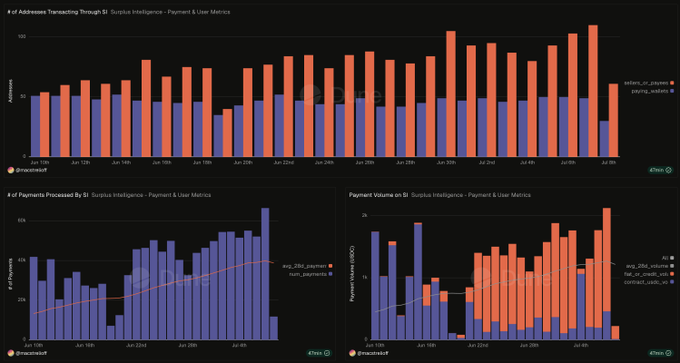
Task: Toggle the paying_wallets series in legend
Action: click(x=652, y=91)
